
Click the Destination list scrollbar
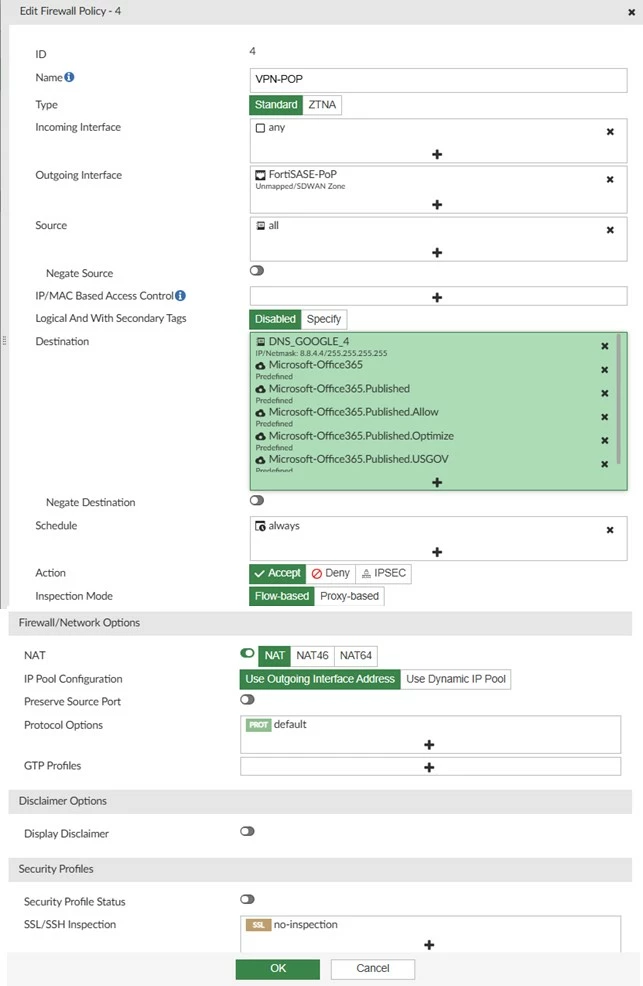click(618, 399)
